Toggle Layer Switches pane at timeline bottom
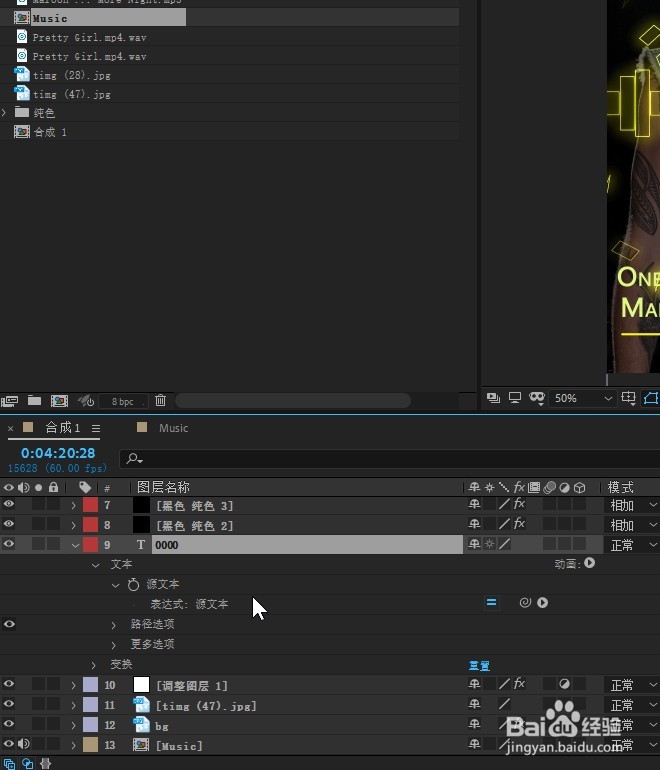The height and width of the screenshot is (770, 660). 9,764
